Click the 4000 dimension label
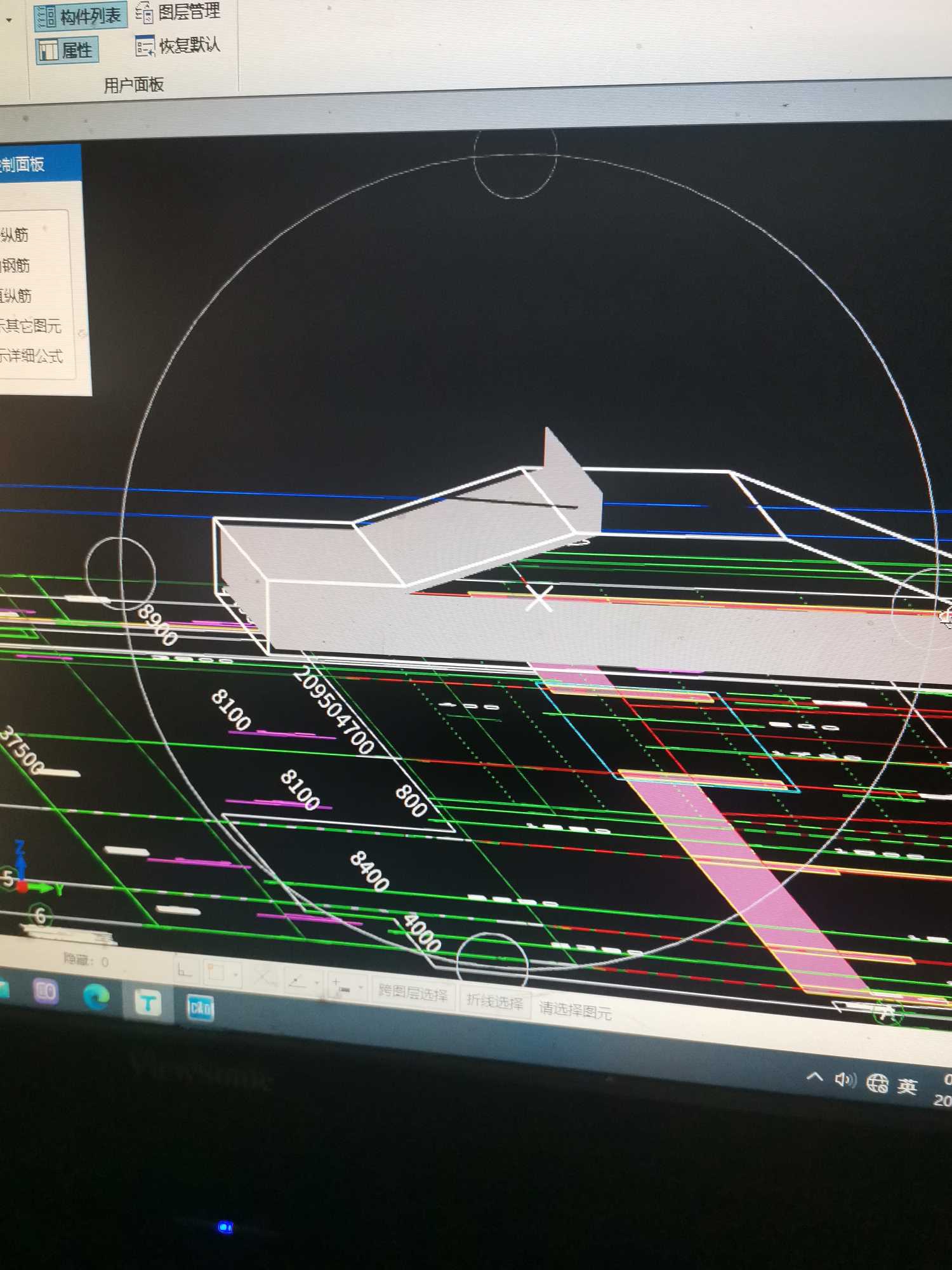 tap(421, 933)
